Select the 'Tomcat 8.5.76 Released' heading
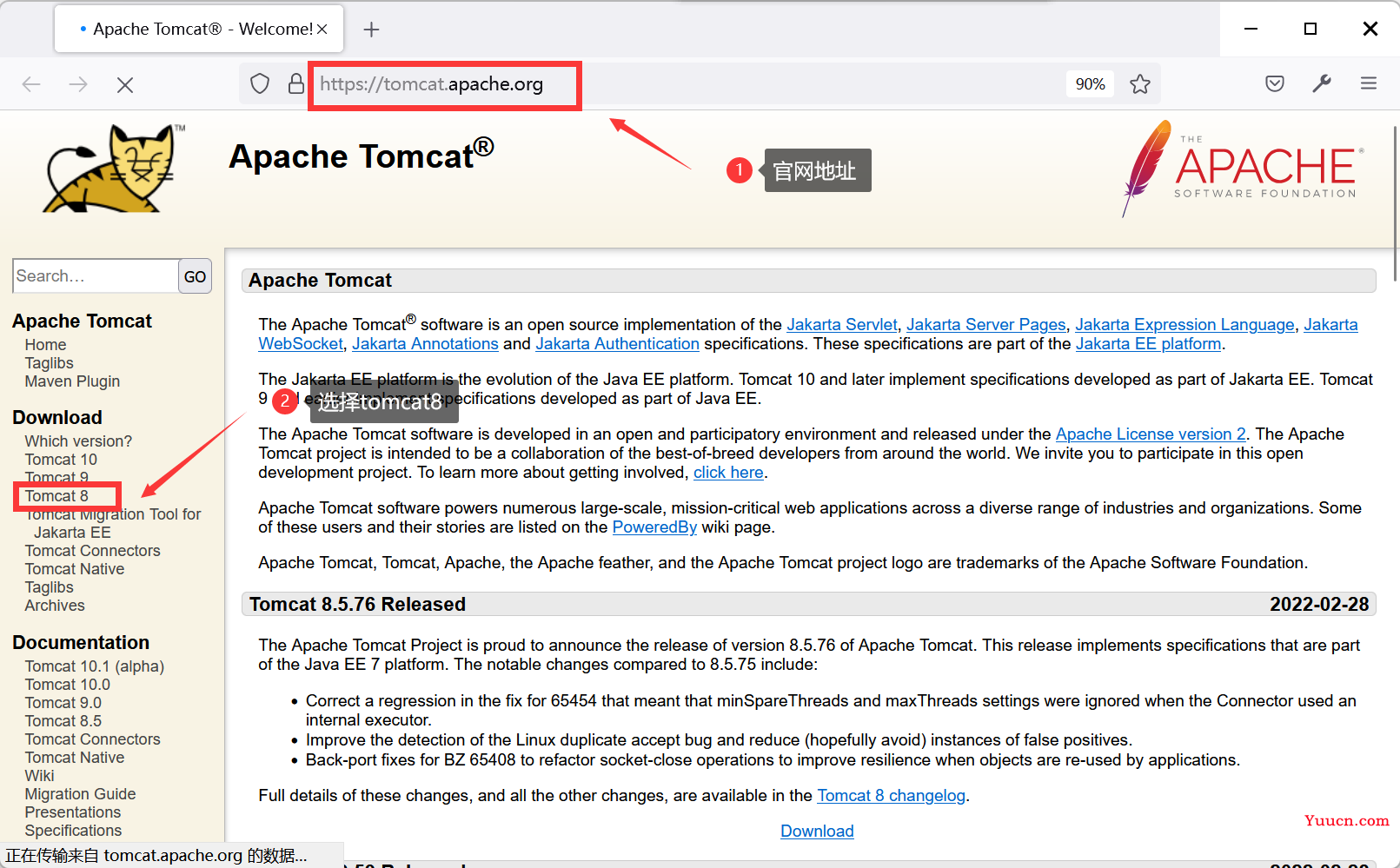Viewport: 1400px width, 868px height. (357, 605)
